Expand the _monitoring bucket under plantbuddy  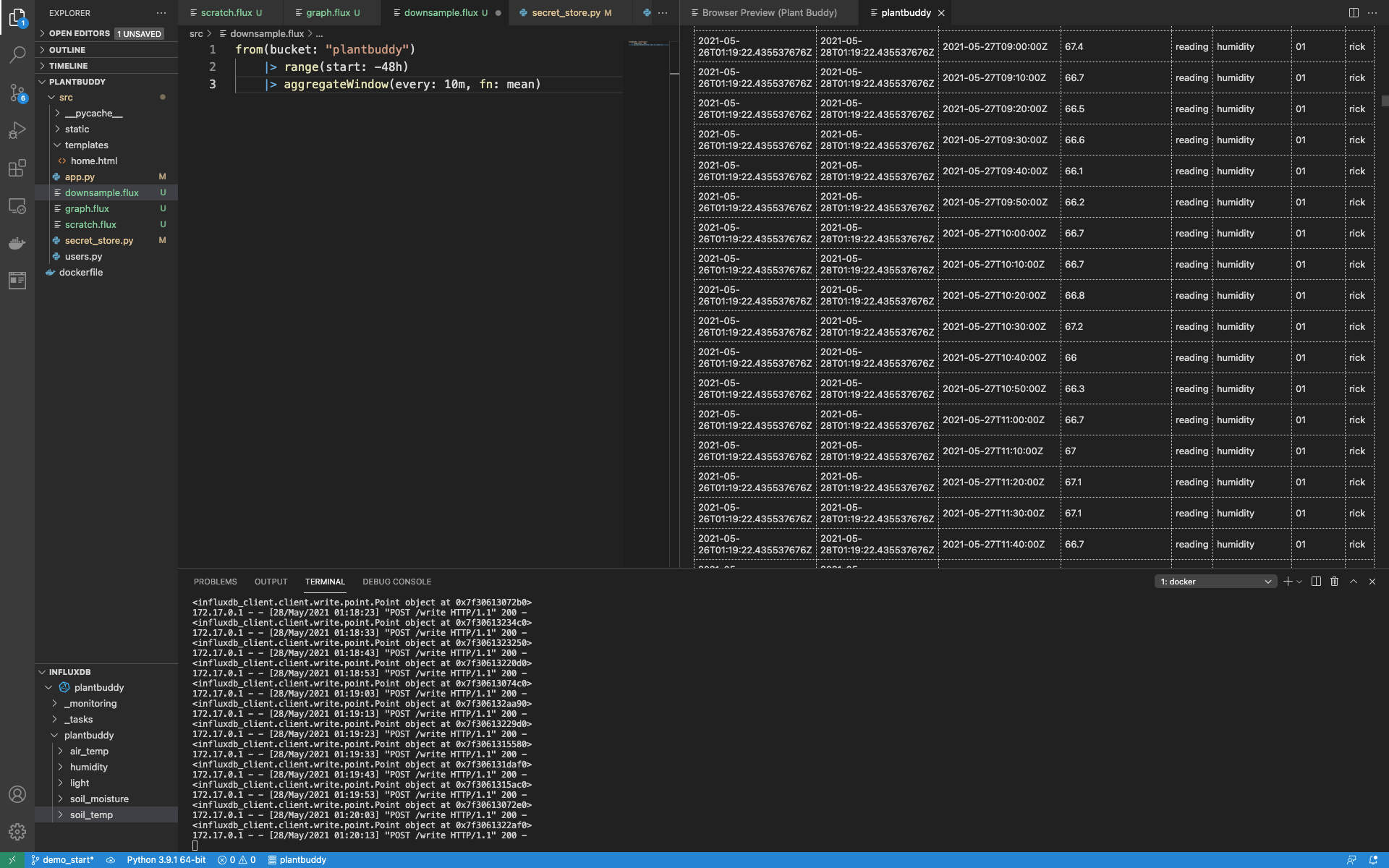[x=90, y=703]
